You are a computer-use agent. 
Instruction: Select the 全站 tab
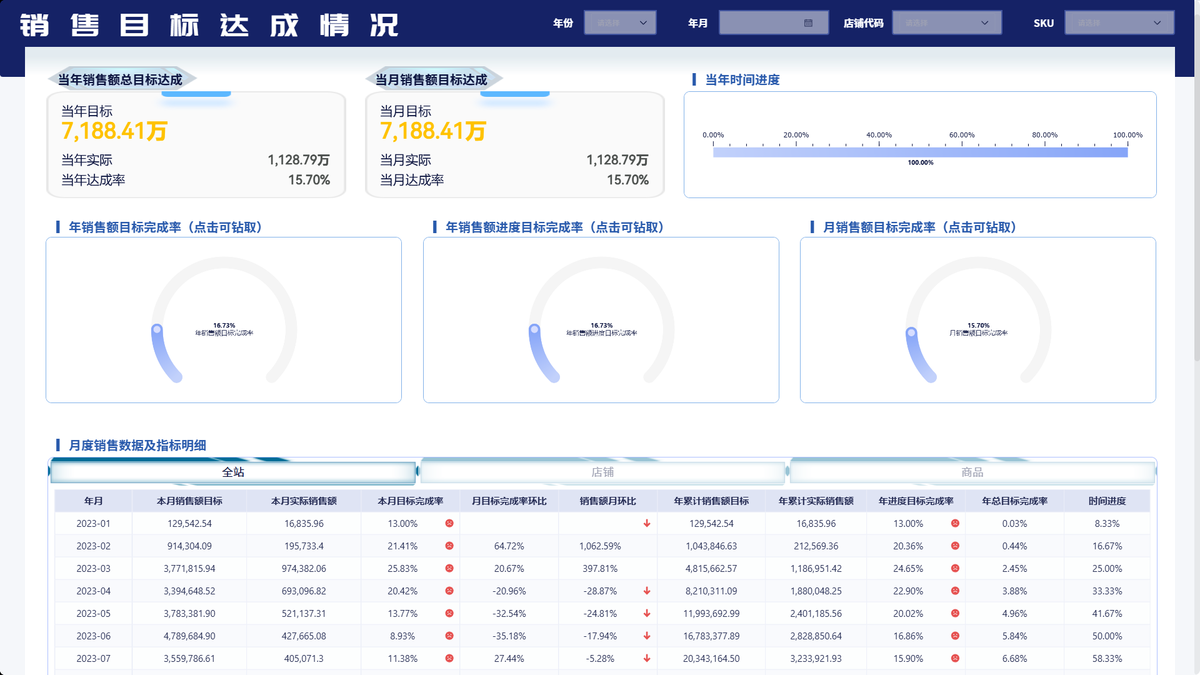click(x=233, y=472)
